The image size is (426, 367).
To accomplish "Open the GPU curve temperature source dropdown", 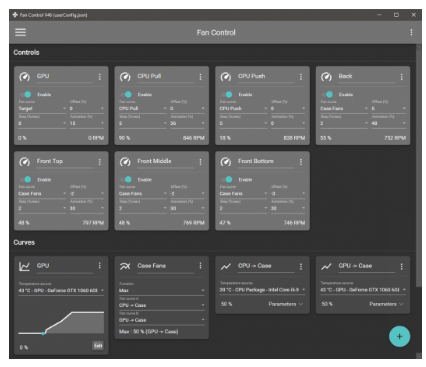I will coord(61,291).
